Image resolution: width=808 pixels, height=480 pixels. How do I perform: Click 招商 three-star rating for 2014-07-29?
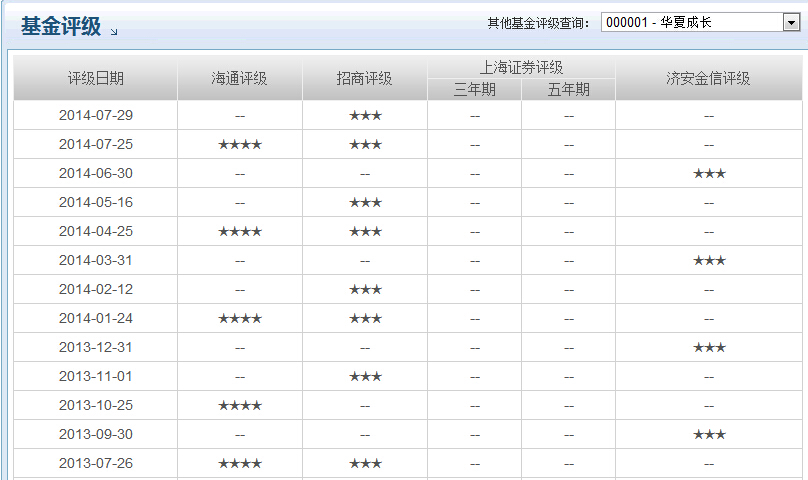pyautogui.click(x=365, y=116)
